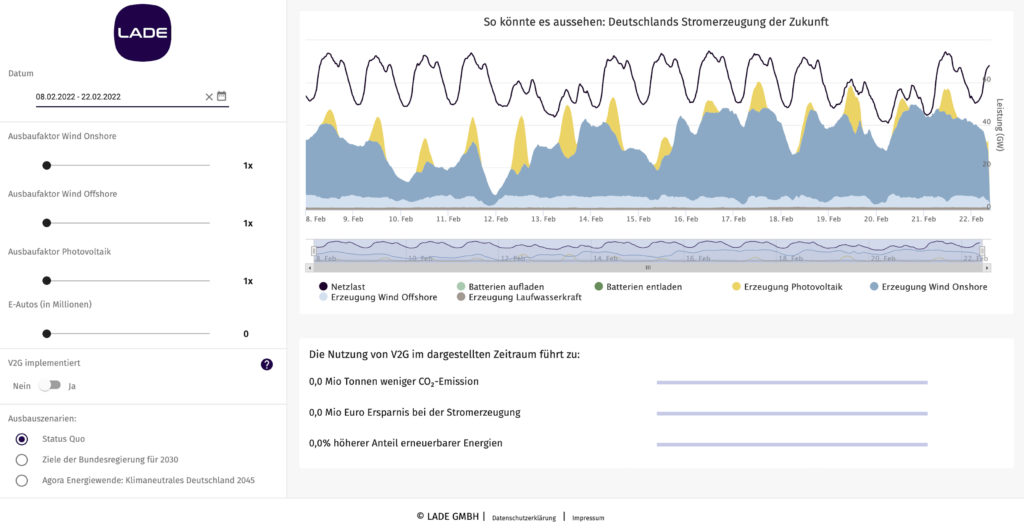
Task: Click Ausbaufaktor Photovoltaik slider handle
Action: 46,281
